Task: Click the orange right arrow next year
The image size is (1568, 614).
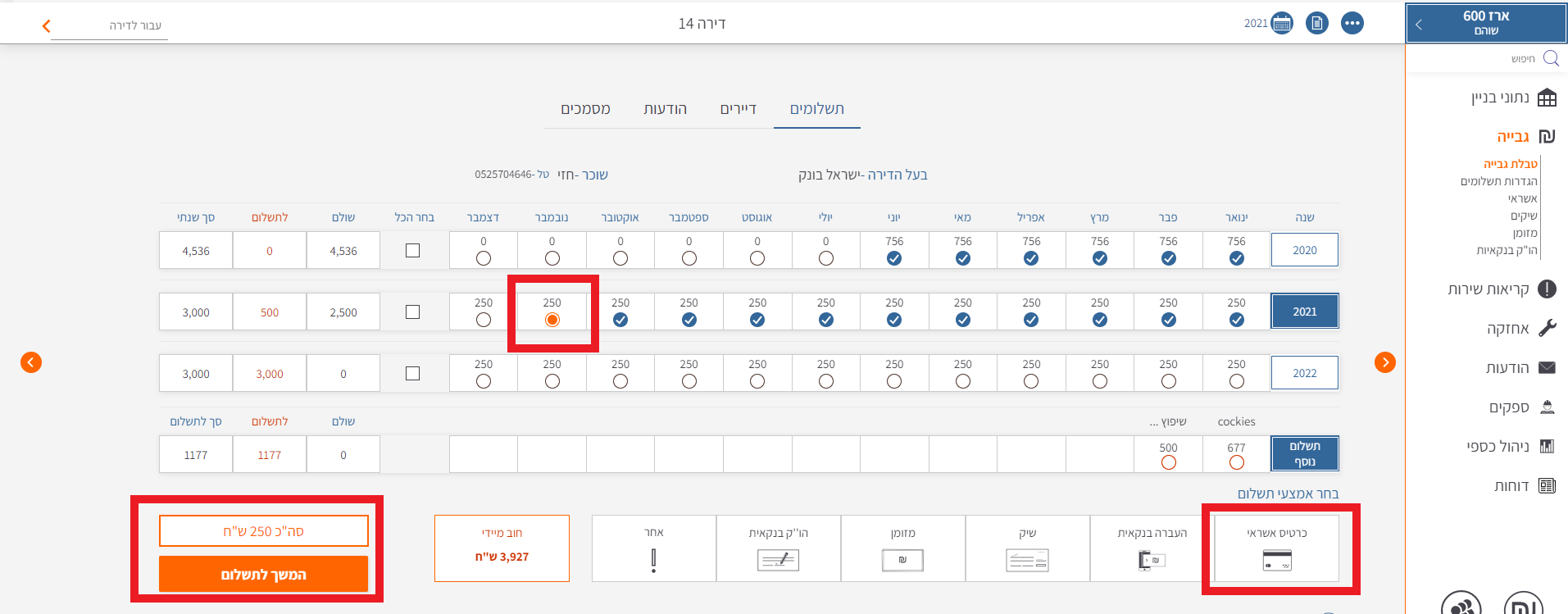Action: click(1384, 362)
